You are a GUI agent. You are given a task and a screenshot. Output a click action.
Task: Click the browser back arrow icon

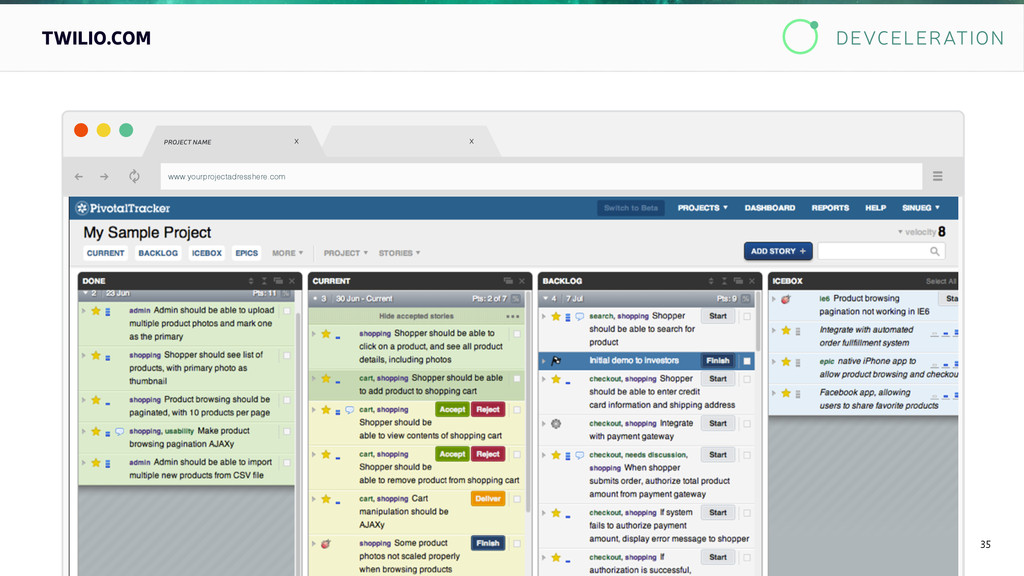click(79, 176)
